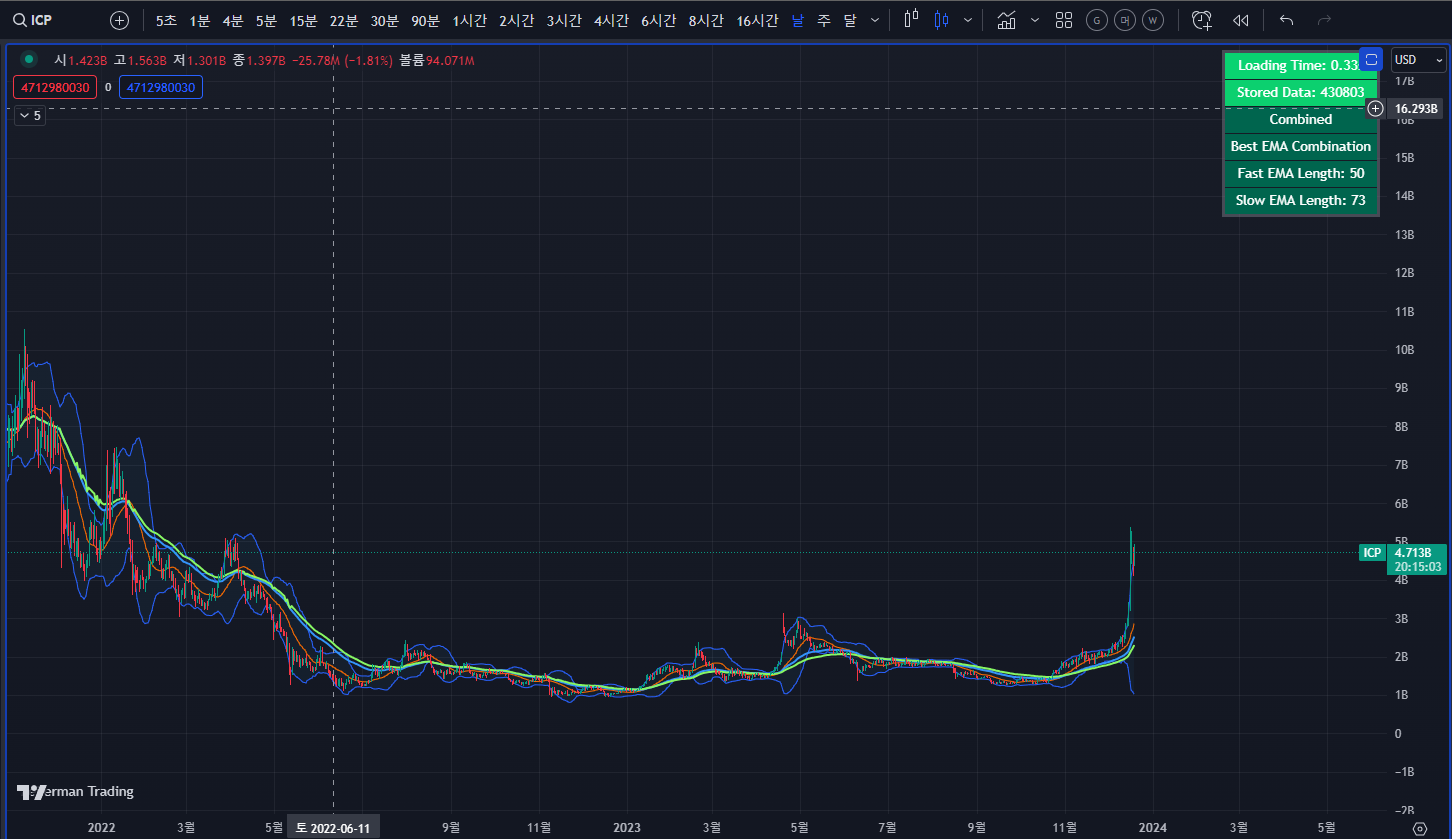1452x839 pixels.
Task: Switch to the 16시간 timeframe
Action: coord(758,20)
